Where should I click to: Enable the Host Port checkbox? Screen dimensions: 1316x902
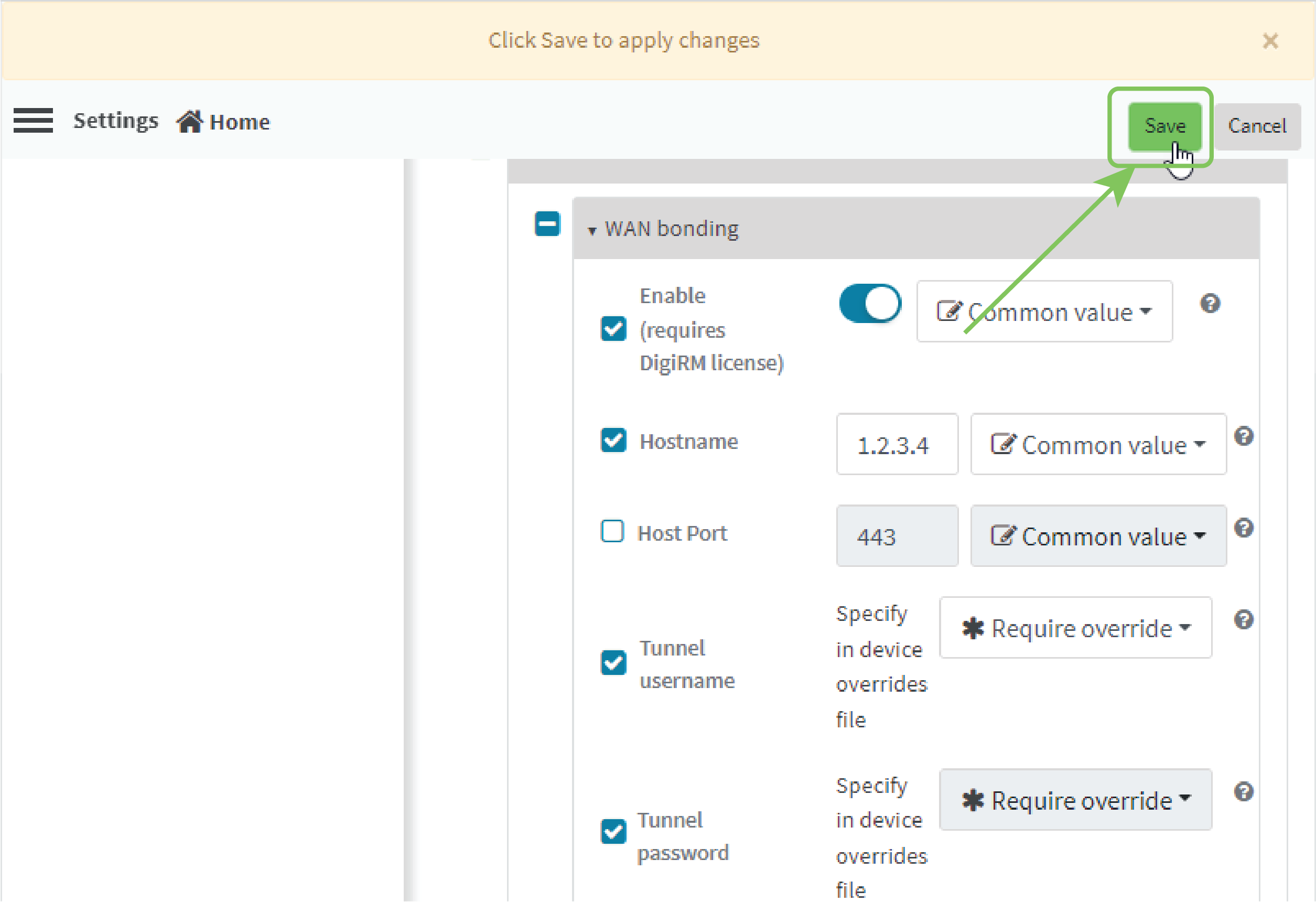(x=612, y=531)
